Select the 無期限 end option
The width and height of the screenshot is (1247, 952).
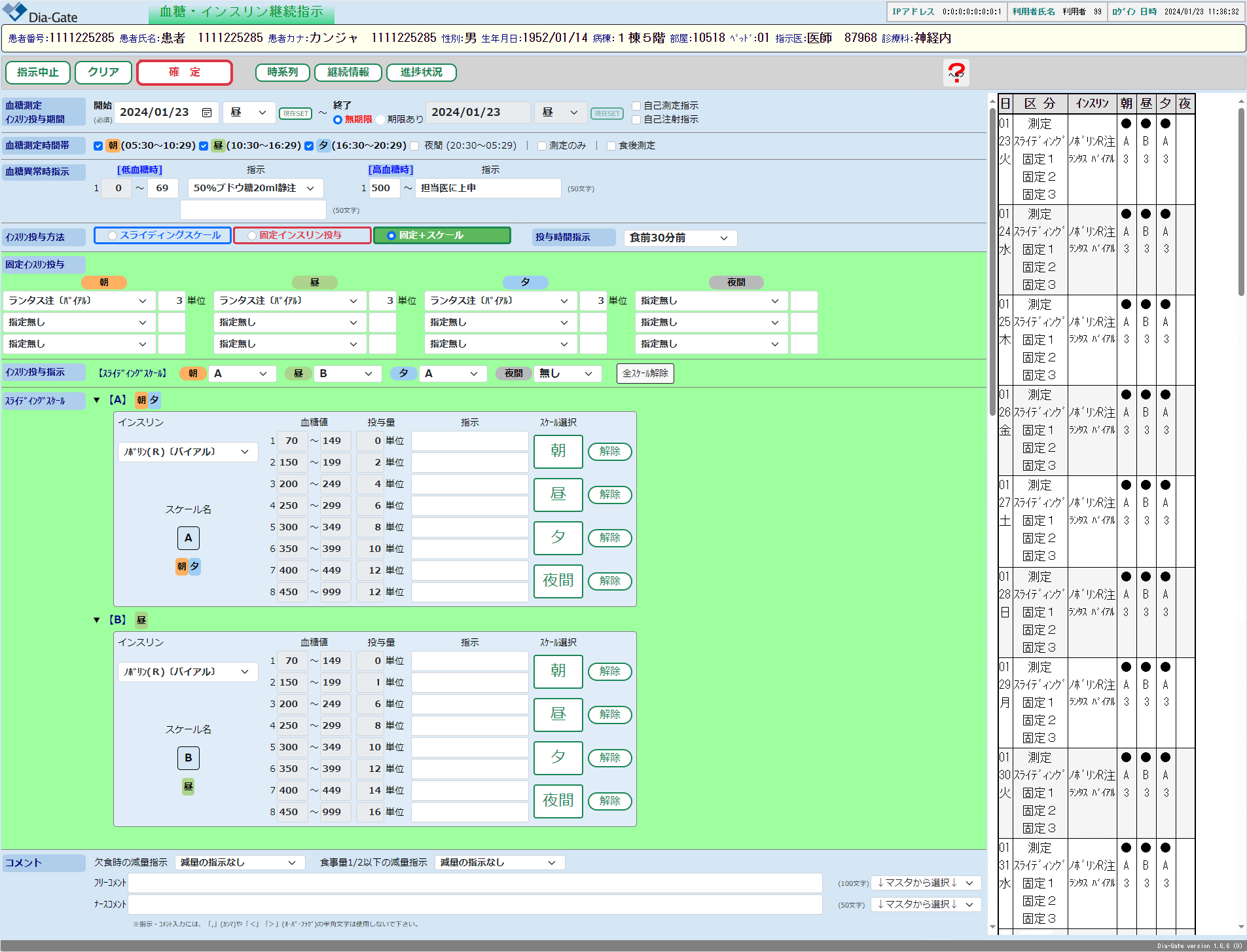click(x=338, y=120)
